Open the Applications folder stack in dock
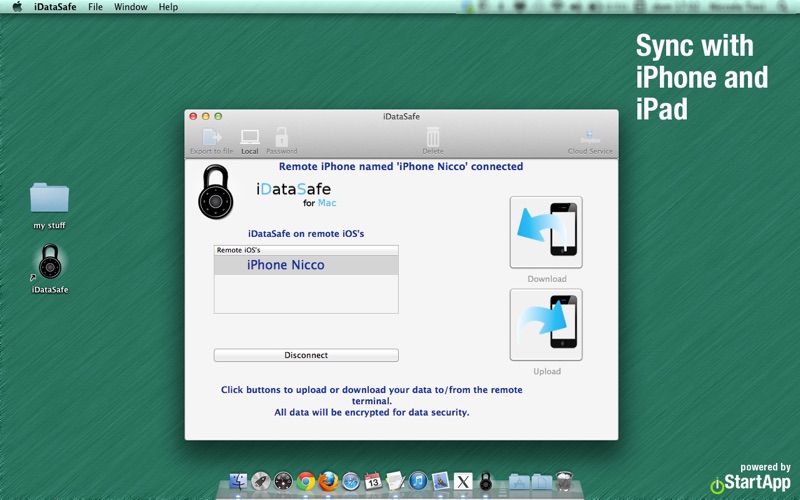The image size is (800, 500). [519, 482]
